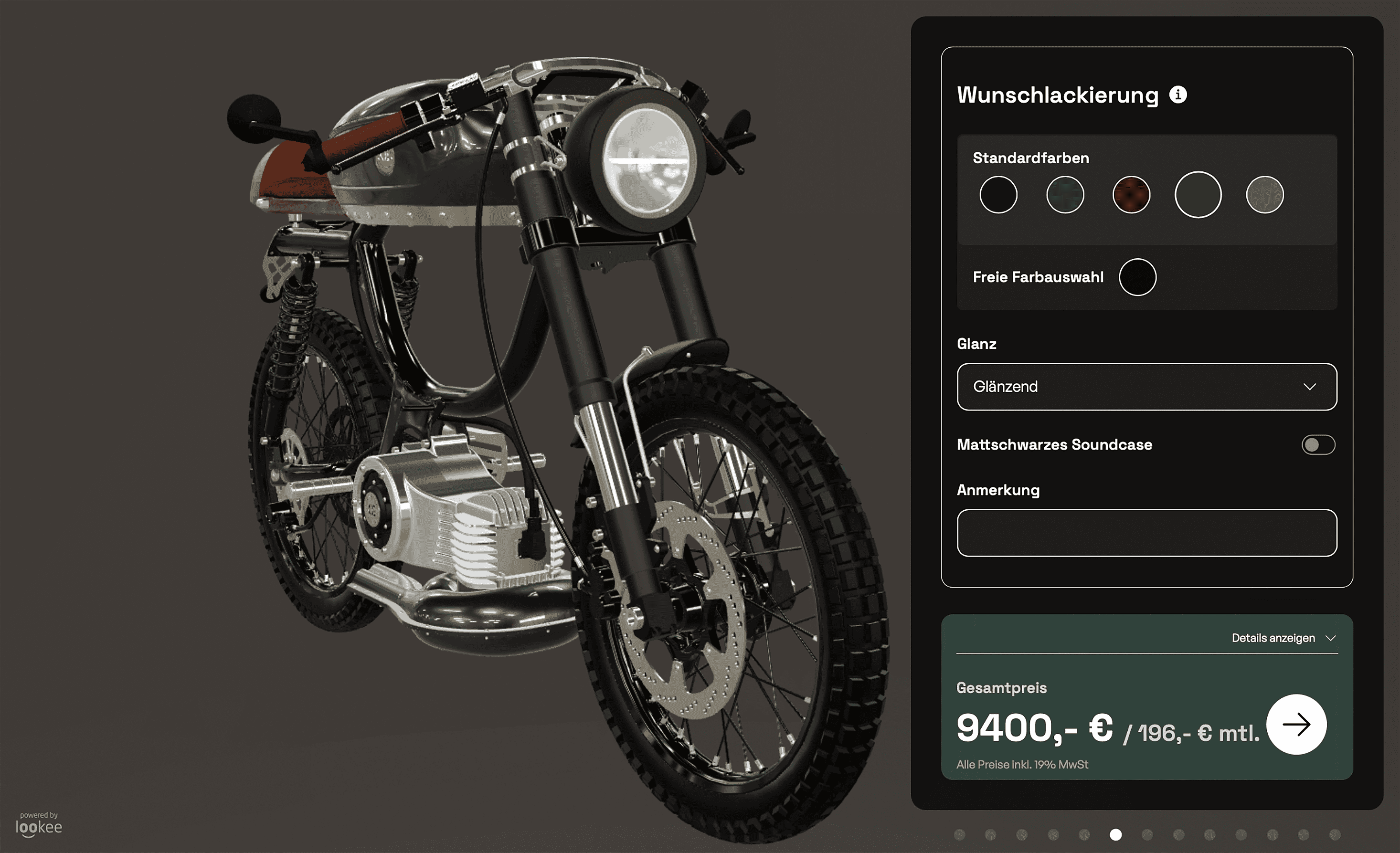Select the black Standardfarbe swatch
This screenshot has width=1400, height=853.
[x=998, y=194]
